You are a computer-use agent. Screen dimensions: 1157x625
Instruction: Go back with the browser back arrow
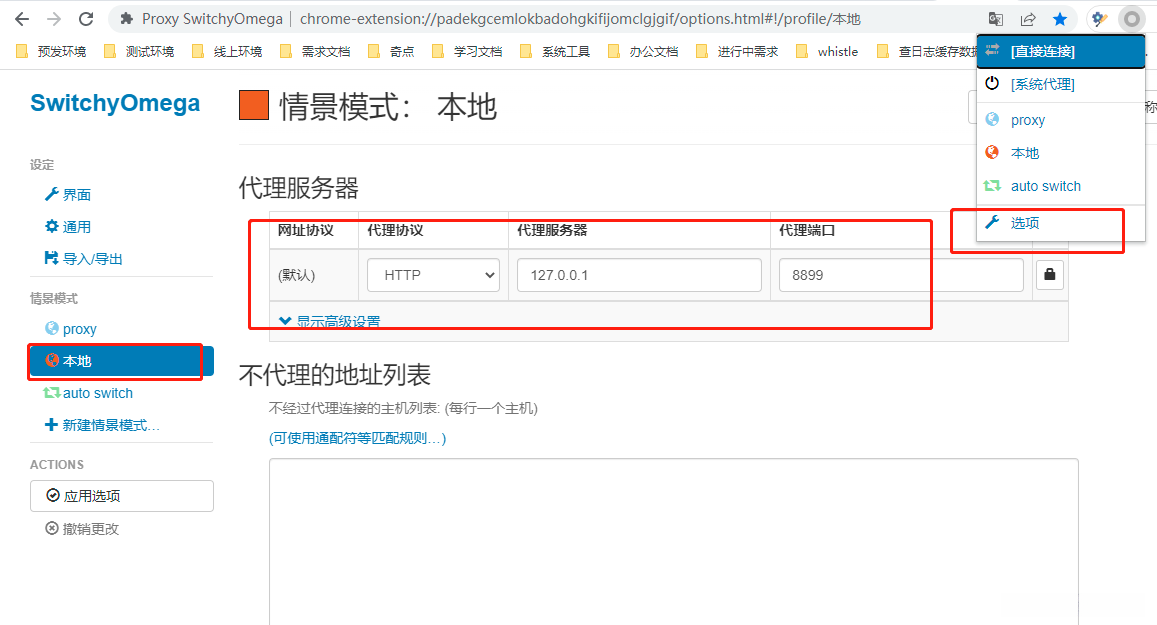point(22,19)
